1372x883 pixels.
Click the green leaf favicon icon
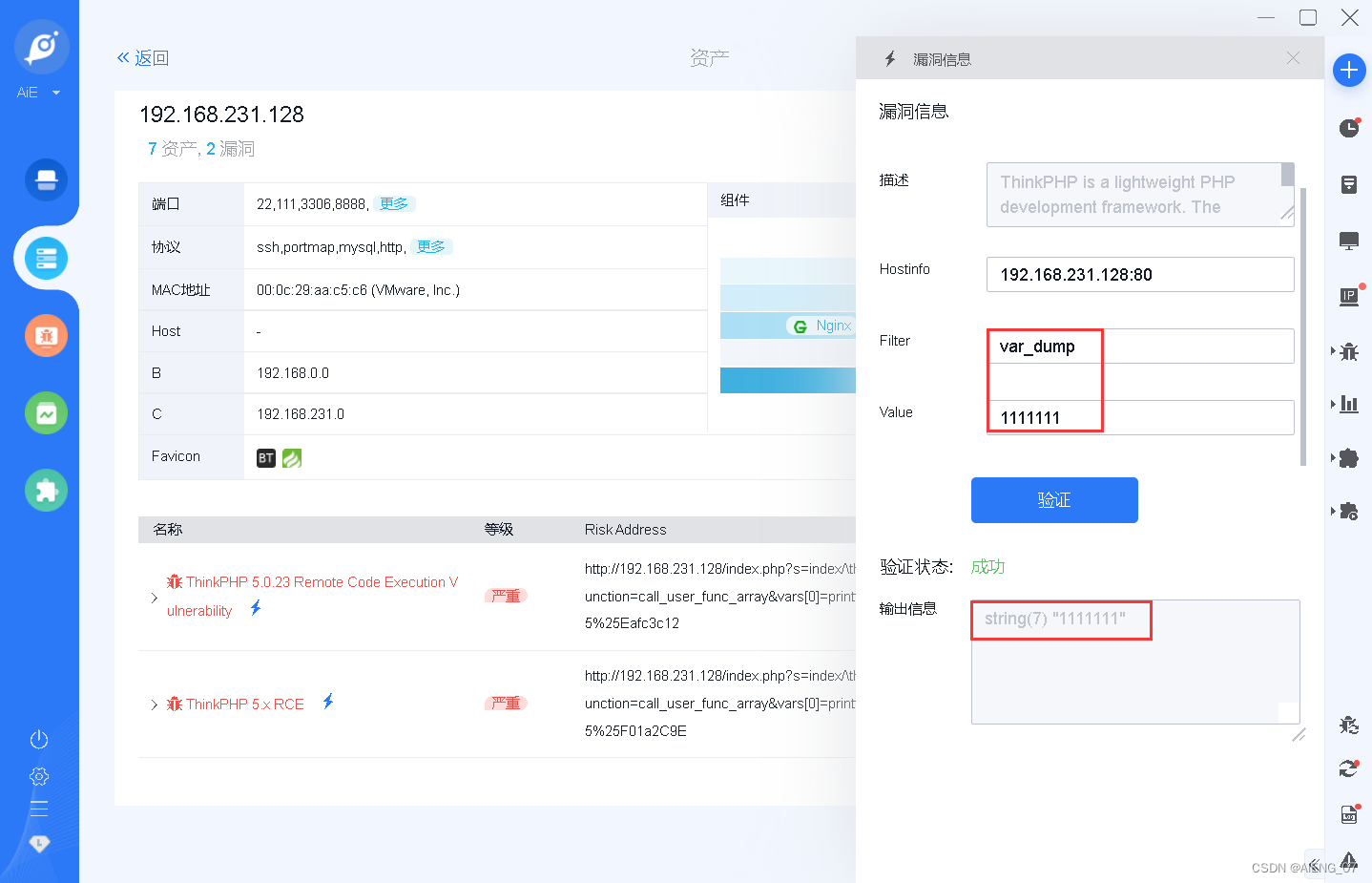click(x=292, y=458)
